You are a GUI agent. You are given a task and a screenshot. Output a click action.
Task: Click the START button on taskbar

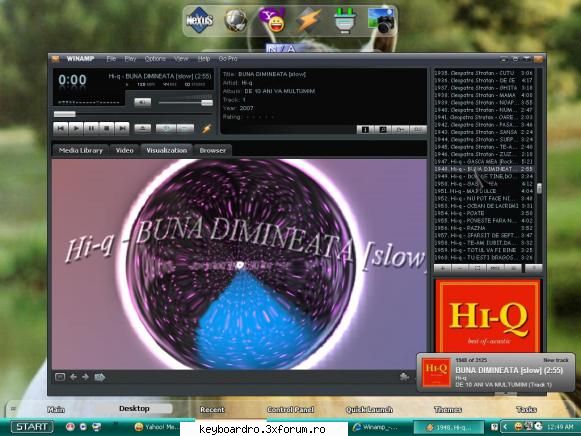pyautogui.click(x=32, y=427)
